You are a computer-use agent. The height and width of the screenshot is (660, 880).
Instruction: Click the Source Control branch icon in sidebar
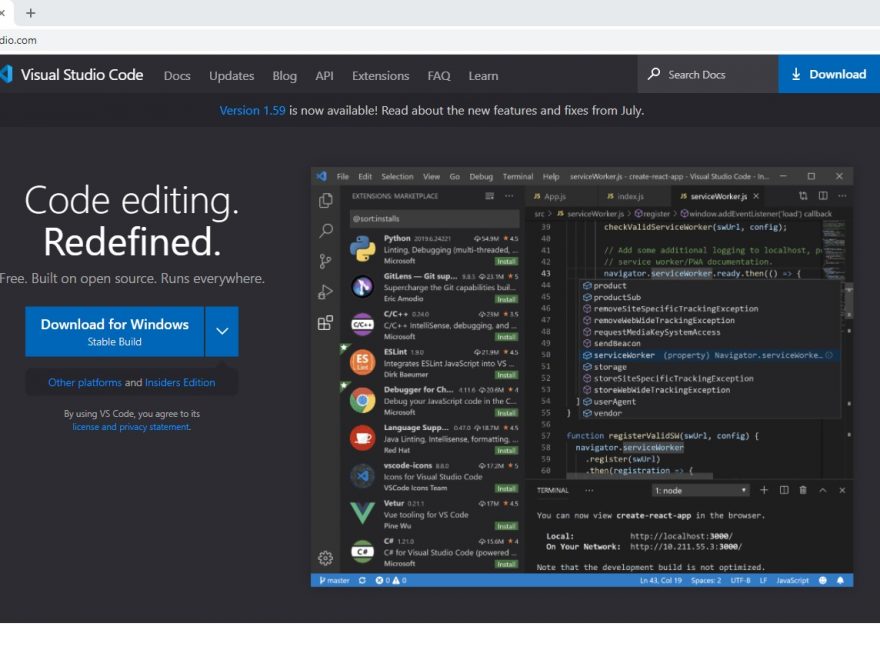tap(325, 261)
